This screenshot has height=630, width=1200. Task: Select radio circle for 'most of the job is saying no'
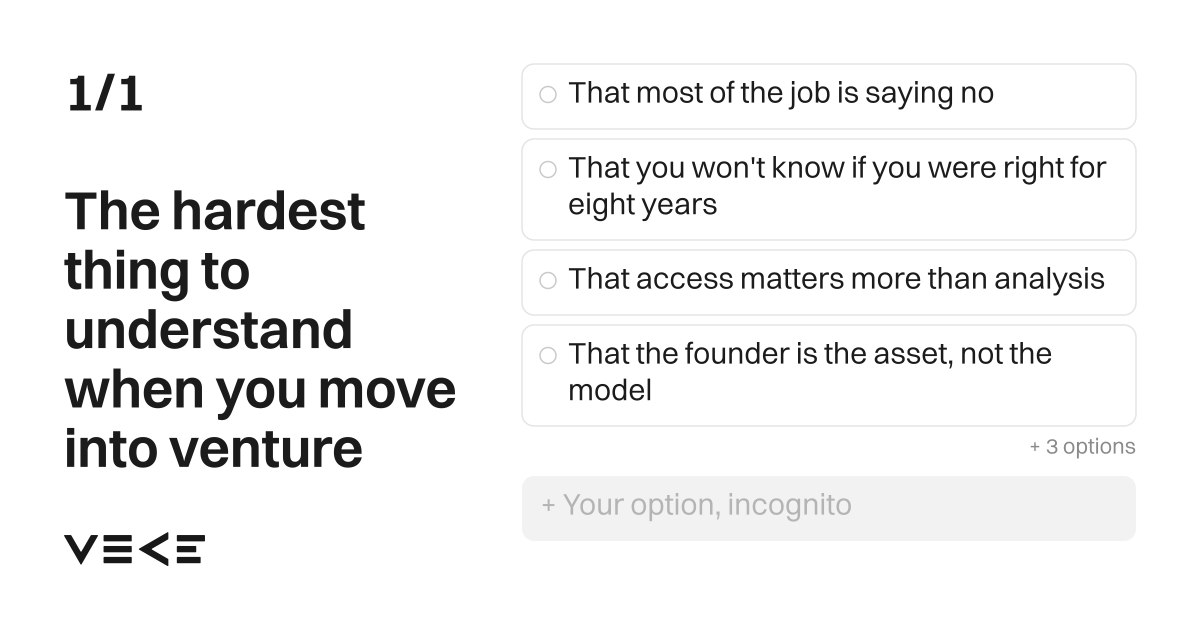548,95
